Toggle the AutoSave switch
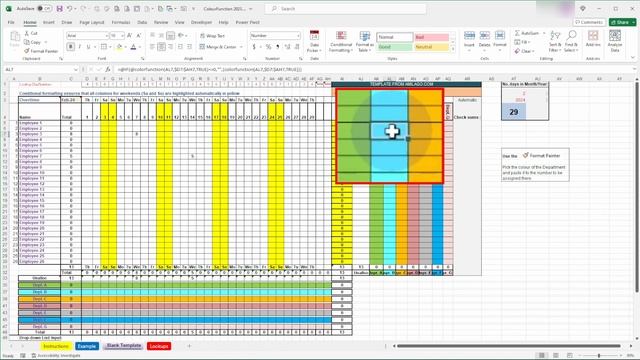 [44, 9]
